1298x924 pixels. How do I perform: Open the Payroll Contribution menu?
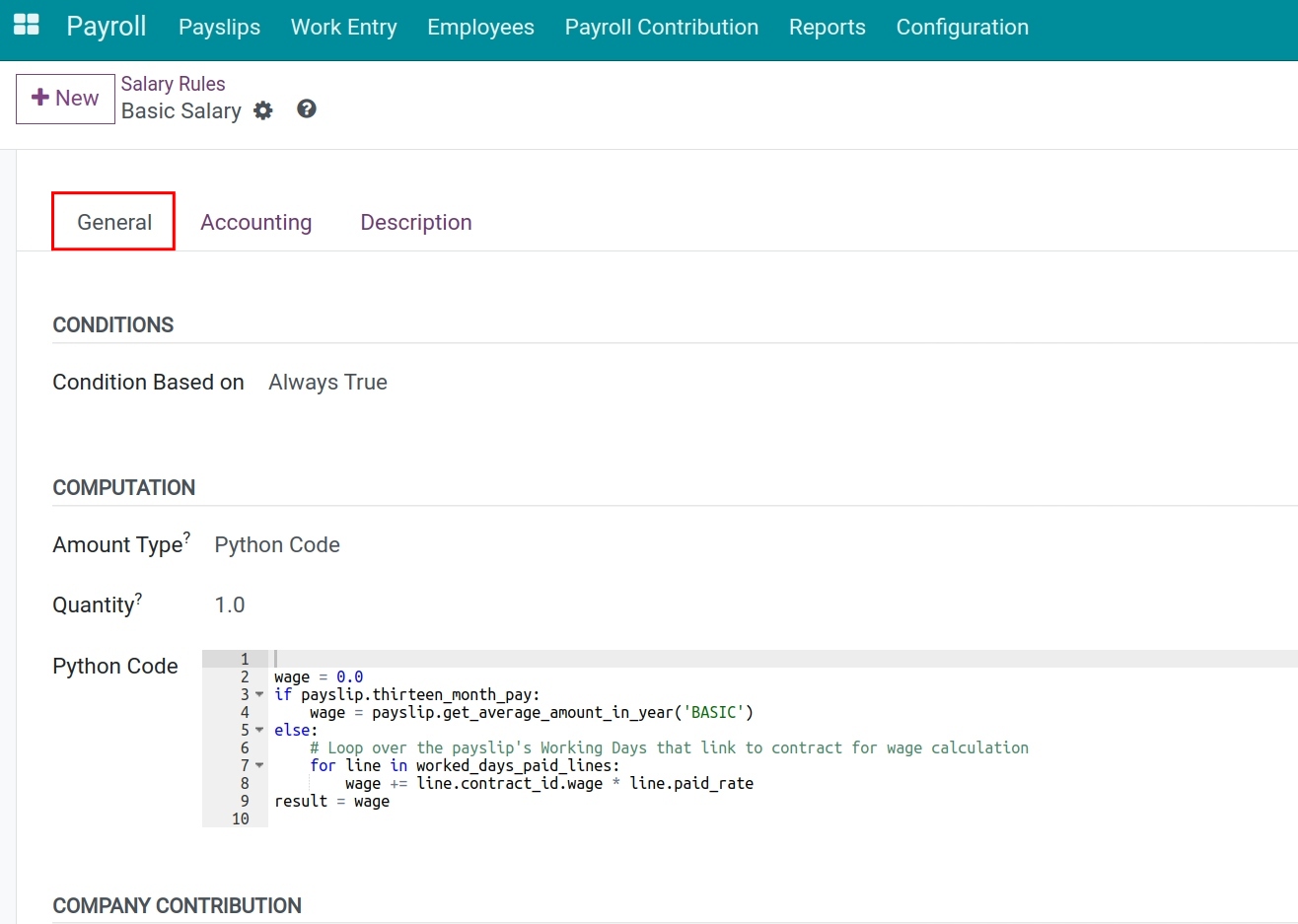[x=662, y=27]
